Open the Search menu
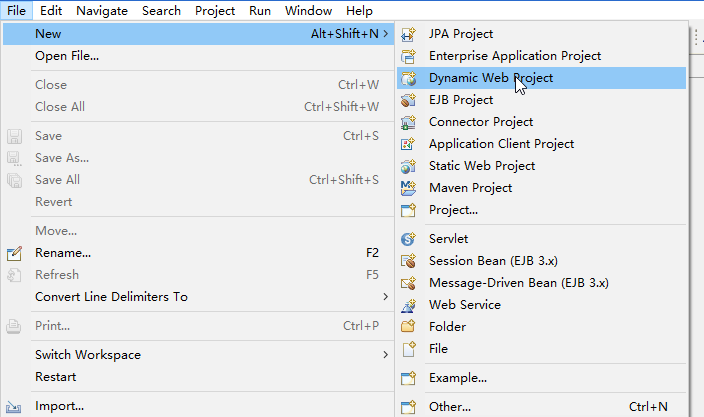704x417 pixels. (x=161, y=10)
